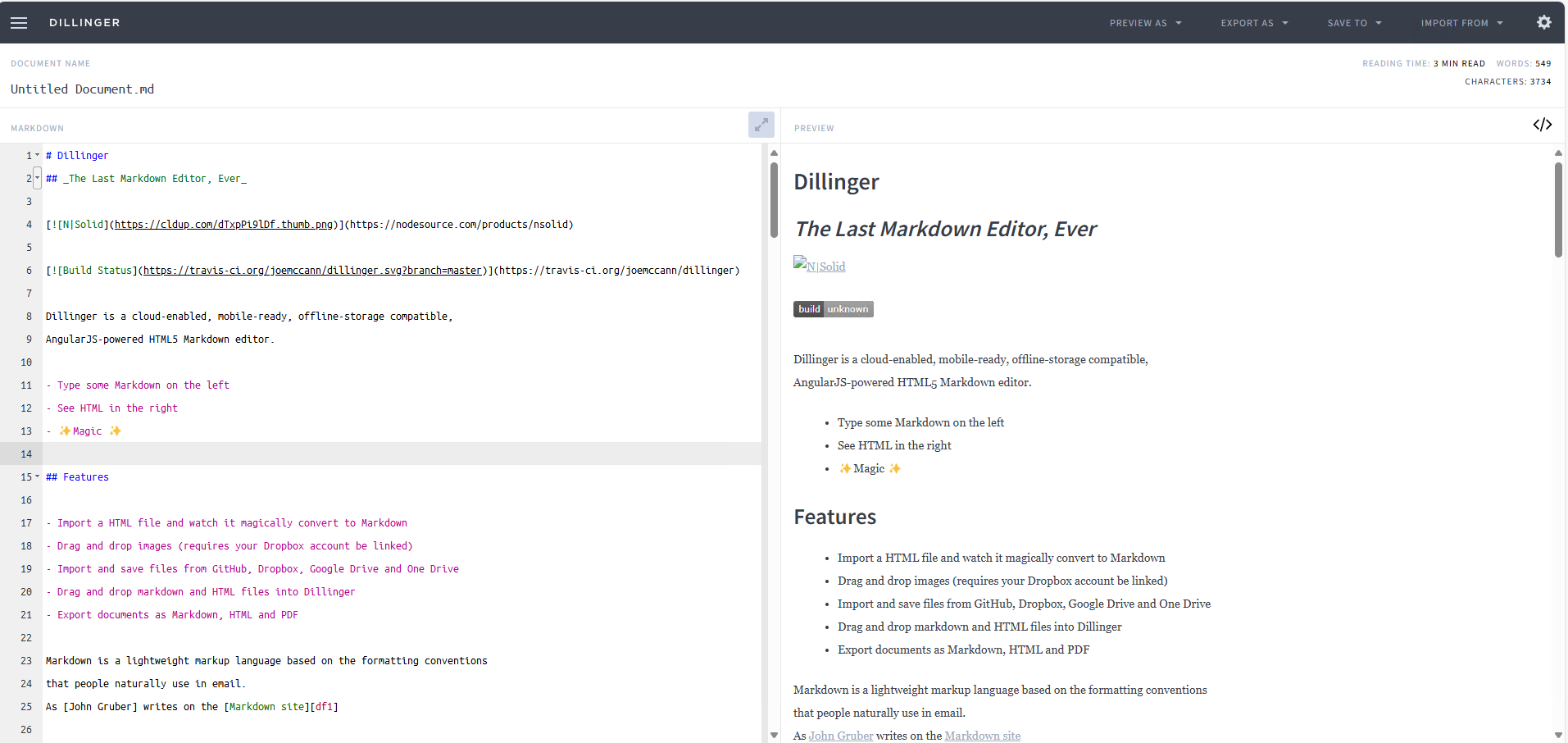
Task: Click the '# Dillinger' heading line in editor
Action: coord(77,155)
